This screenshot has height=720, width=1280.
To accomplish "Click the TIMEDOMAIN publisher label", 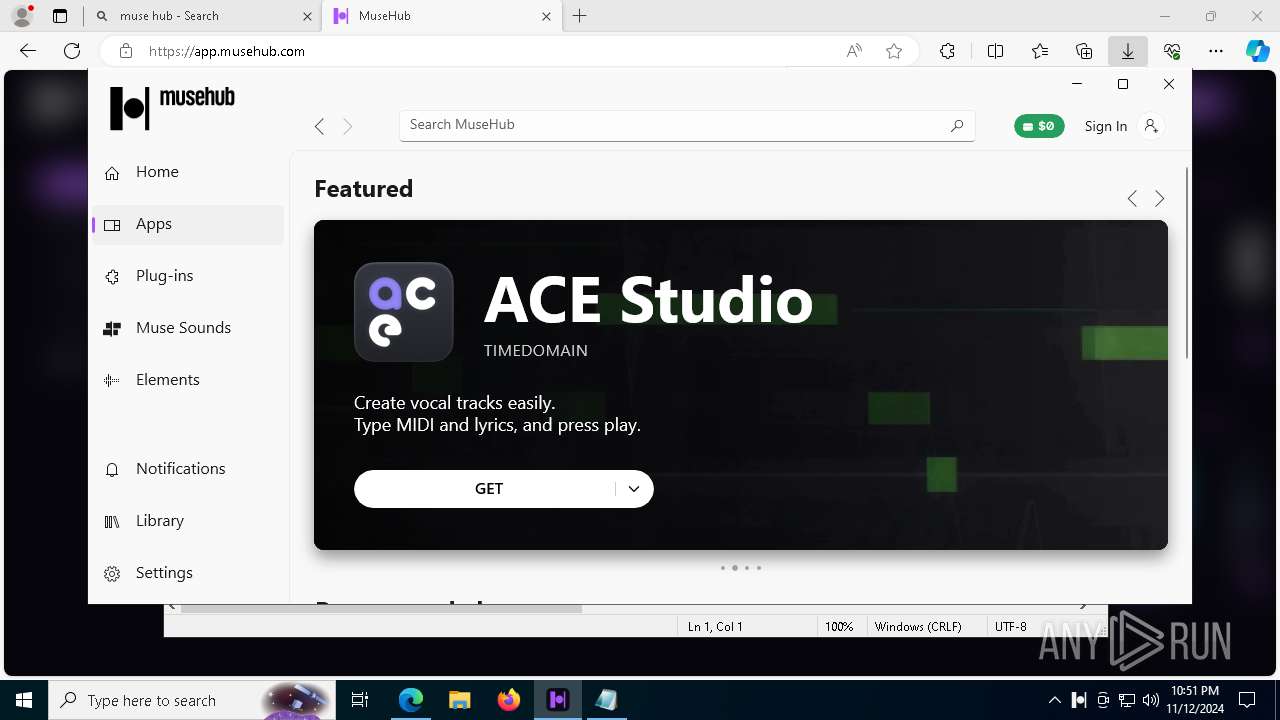I will pos(536,351).
